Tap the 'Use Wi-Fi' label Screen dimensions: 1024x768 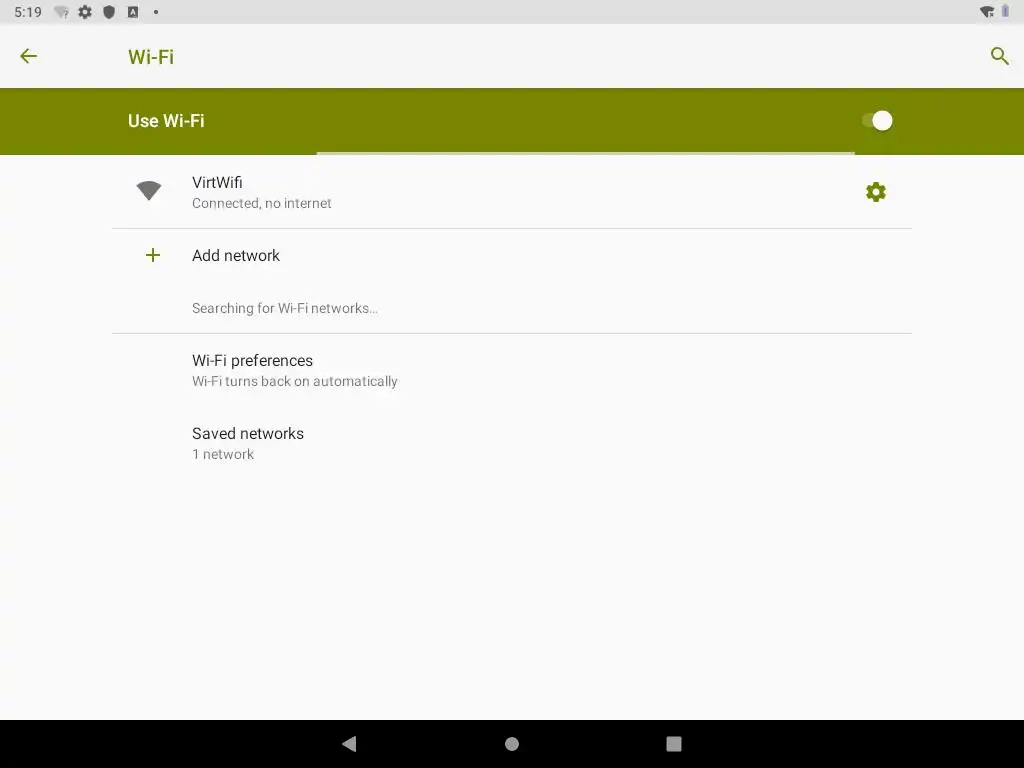click(x=166, y=121)
